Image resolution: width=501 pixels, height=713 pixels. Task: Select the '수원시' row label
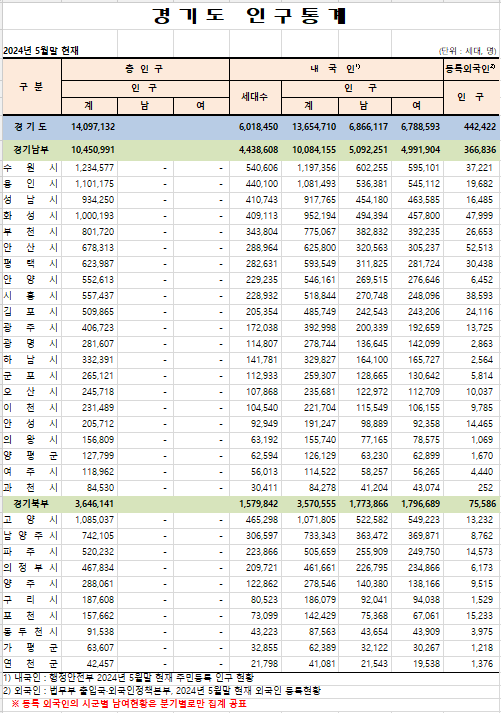pos(30,168)
